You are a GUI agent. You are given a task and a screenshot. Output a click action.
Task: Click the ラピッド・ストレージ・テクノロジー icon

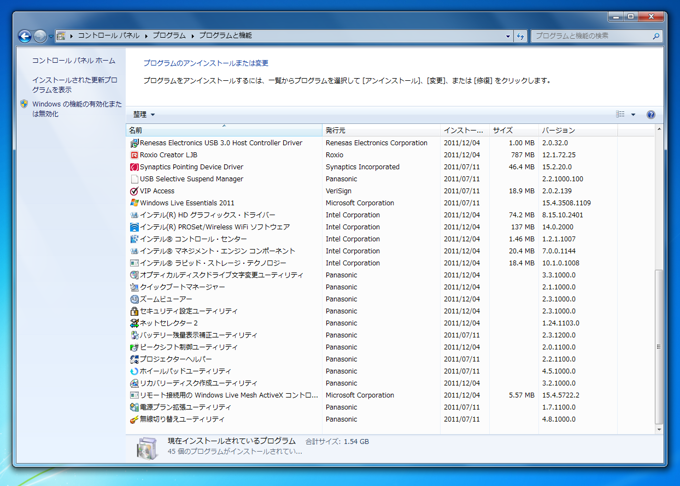[x=134, y=263]
